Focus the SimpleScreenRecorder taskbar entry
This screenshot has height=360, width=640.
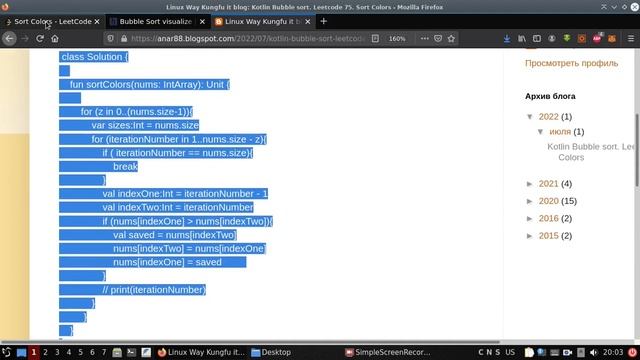pyautogui.click(x=387, y=352)
